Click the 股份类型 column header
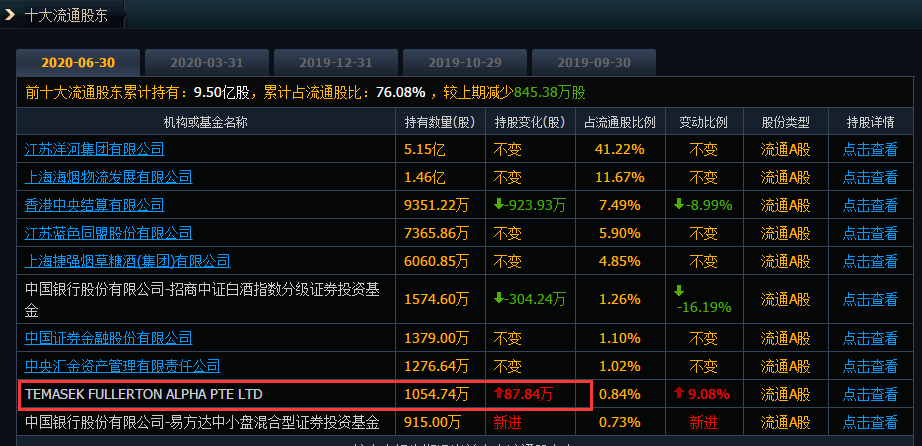Viewport: 922px width, 446px height. (786, 122)
